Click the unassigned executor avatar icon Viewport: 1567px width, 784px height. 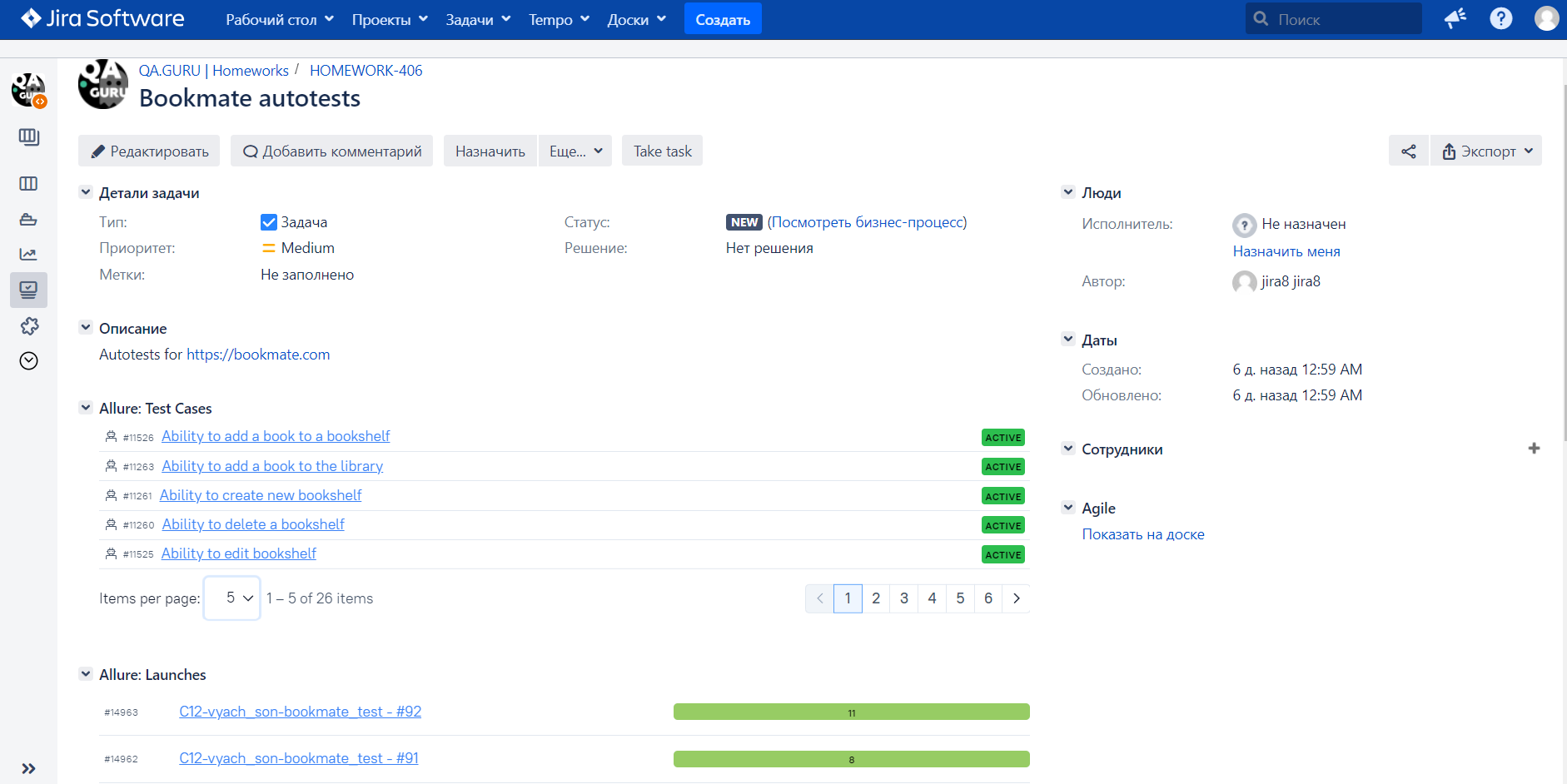click(1244, 225)
